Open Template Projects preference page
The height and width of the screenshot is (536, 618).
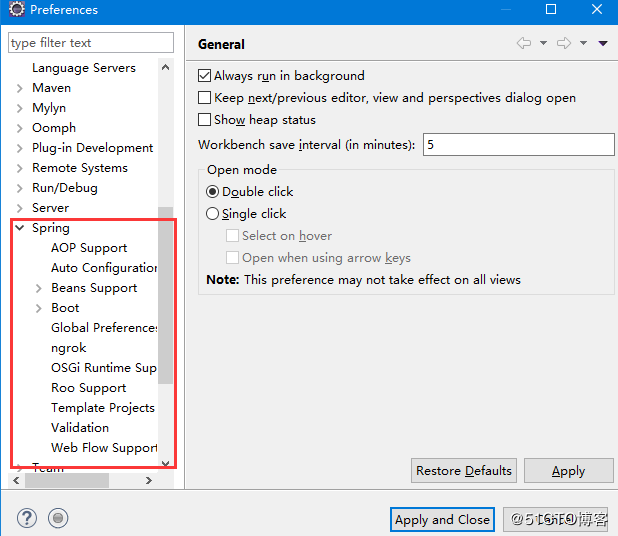[103, 408]
